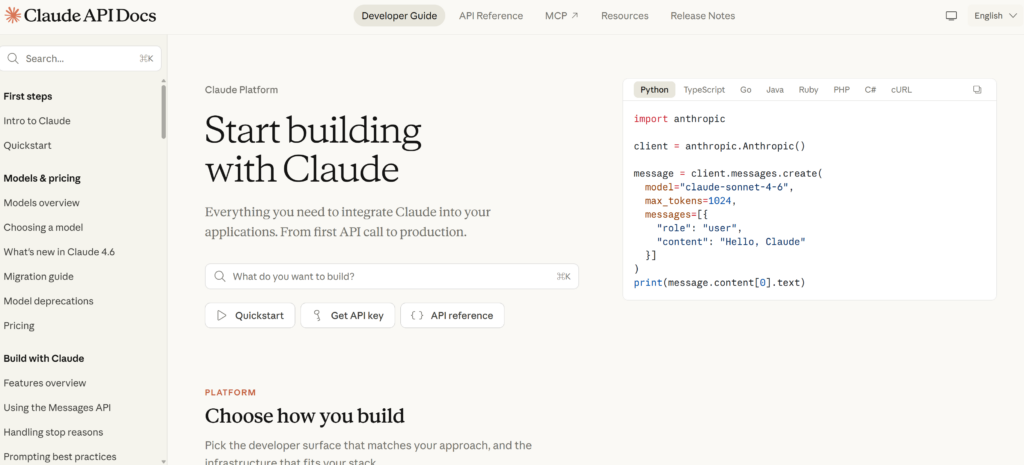This screenshot has width=1024, height=465.
Task: Click the sidebar vertical scrollbar thumb
Action: coord(163,111)
